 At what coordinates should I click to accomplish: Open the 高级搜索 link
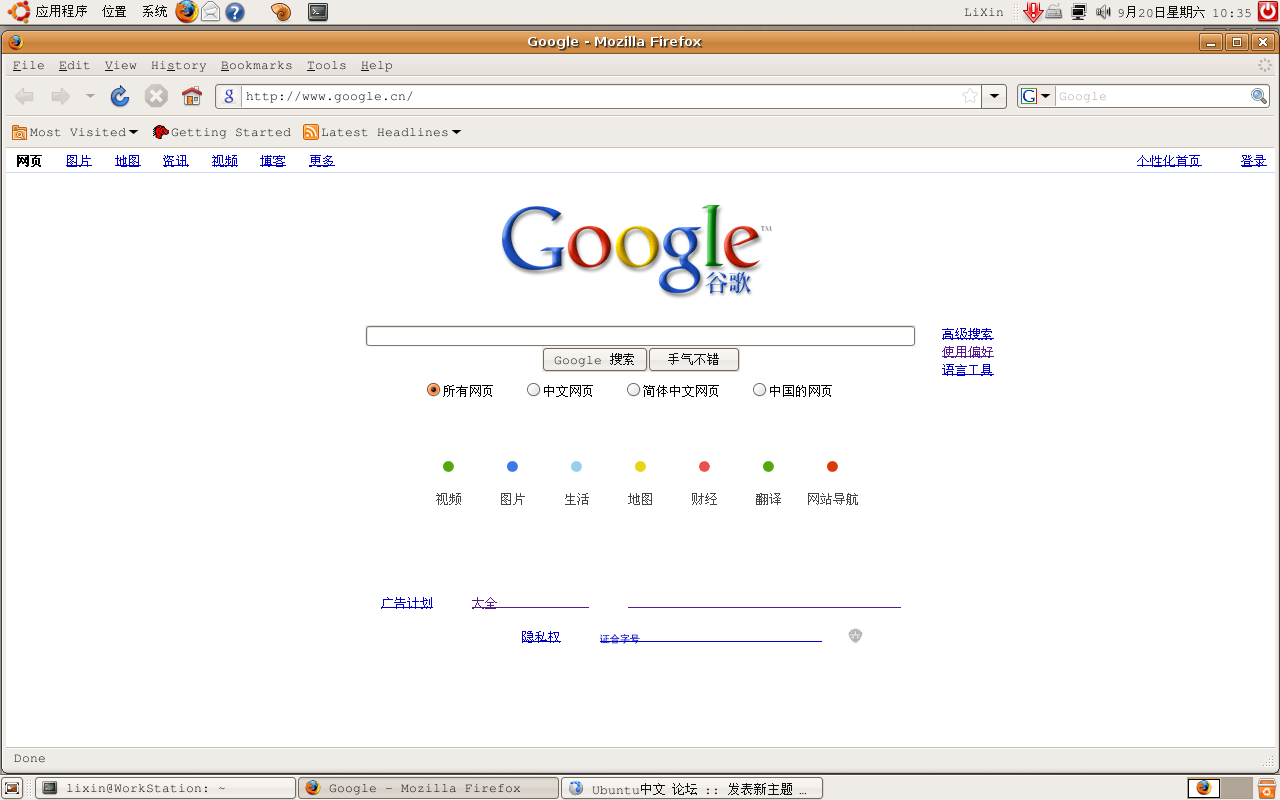click(967, 334)
